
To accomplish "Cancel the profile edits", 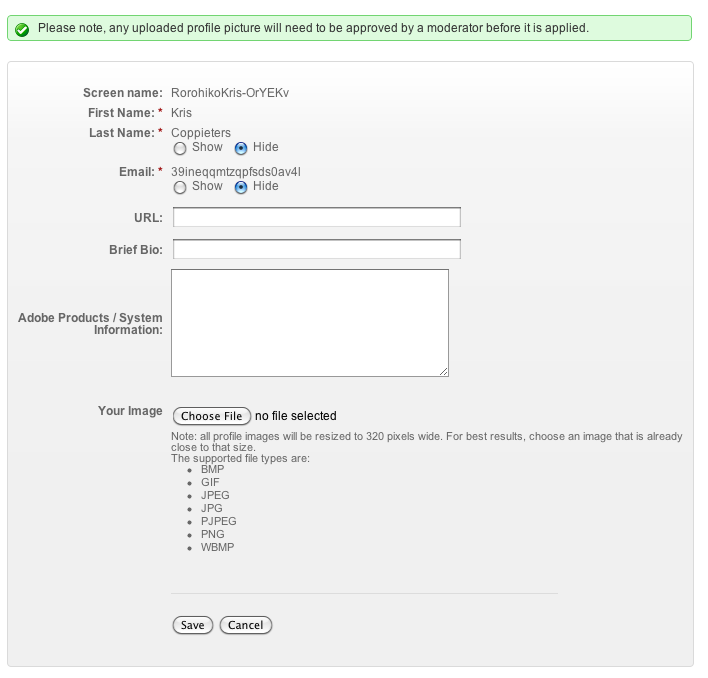I will (246, 625).
